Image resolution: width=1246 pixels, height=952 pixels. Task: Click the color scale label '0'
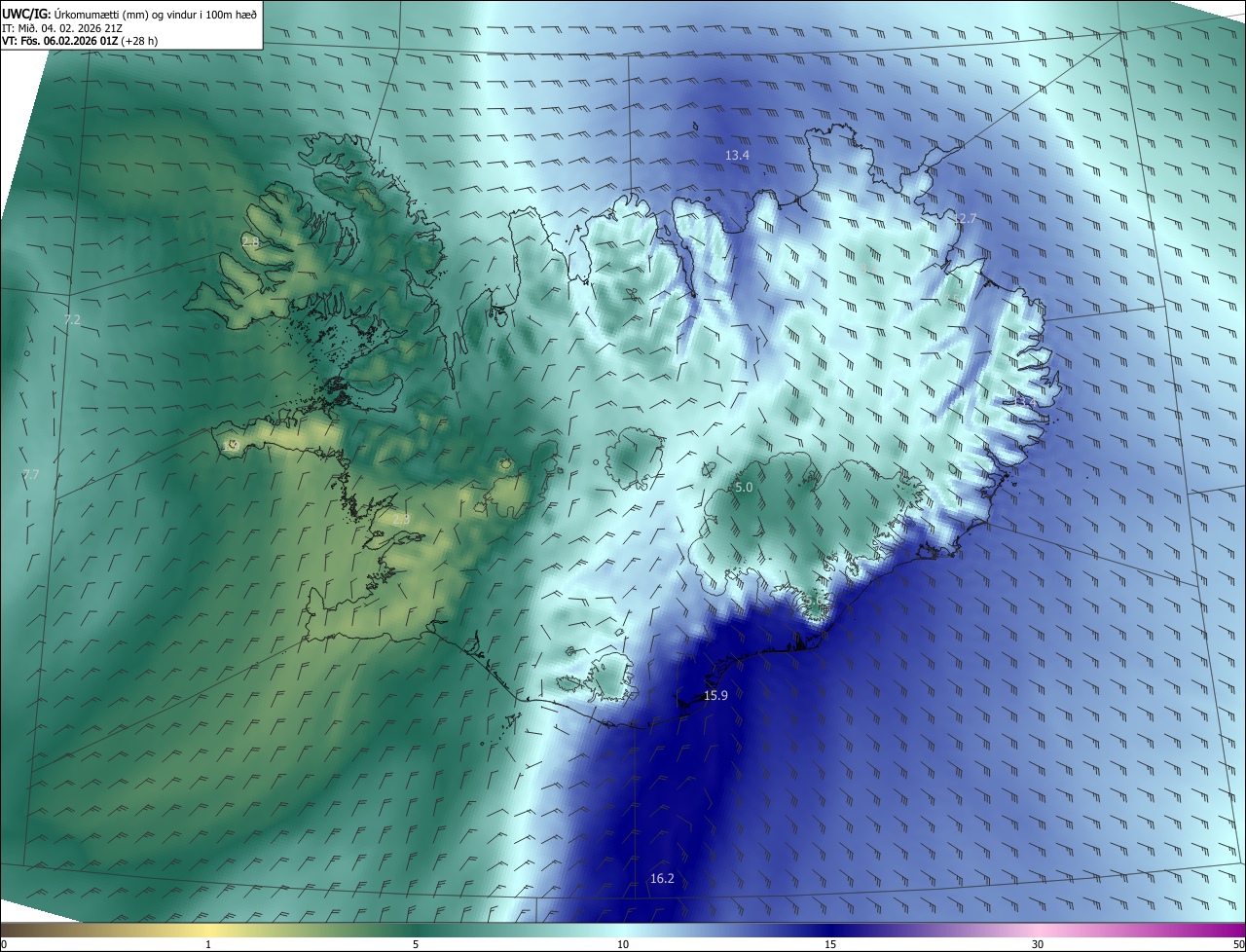[4, 944]
